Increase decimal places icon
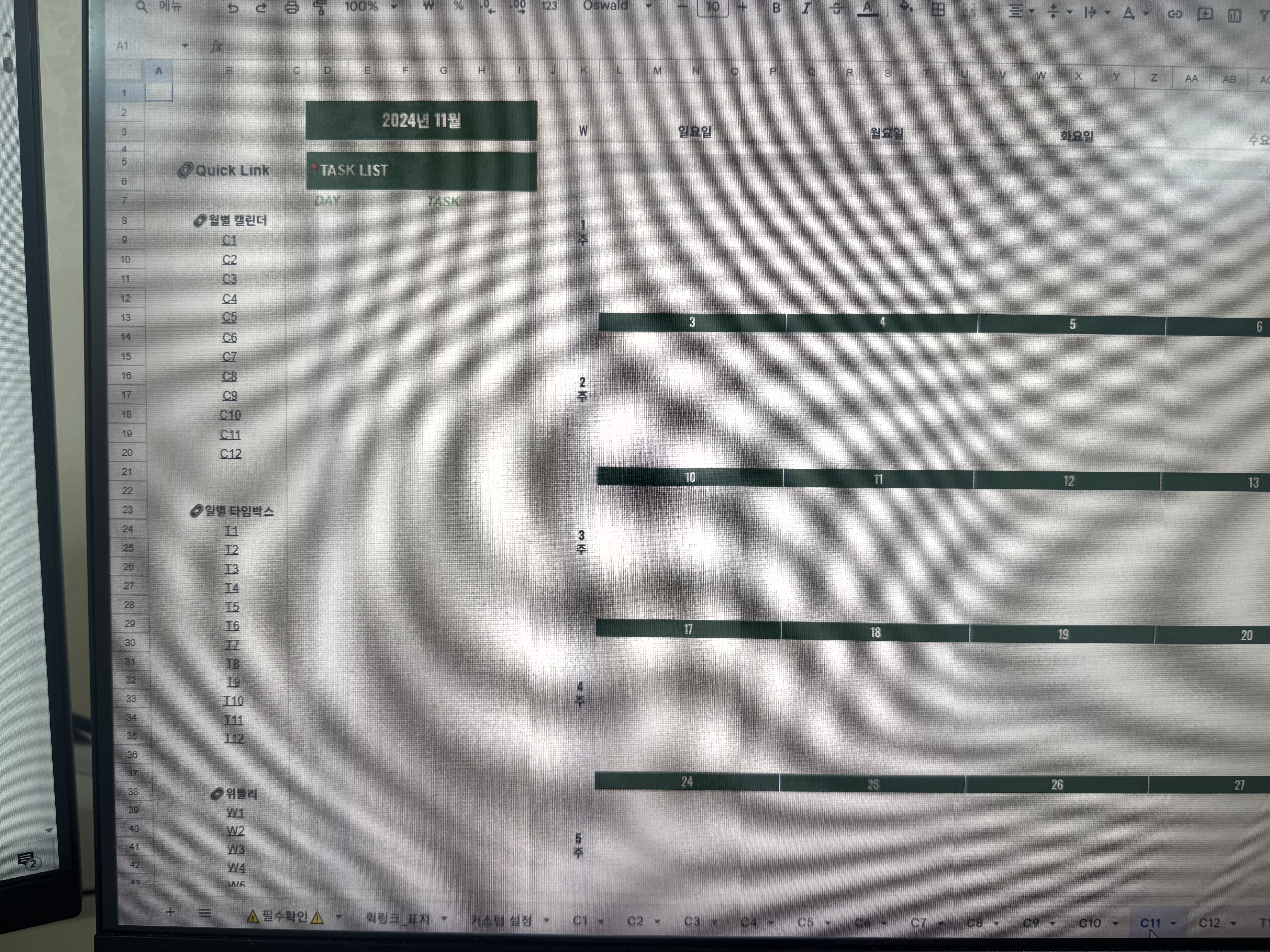Viewport: 1270px width, 952px height. 518,7
